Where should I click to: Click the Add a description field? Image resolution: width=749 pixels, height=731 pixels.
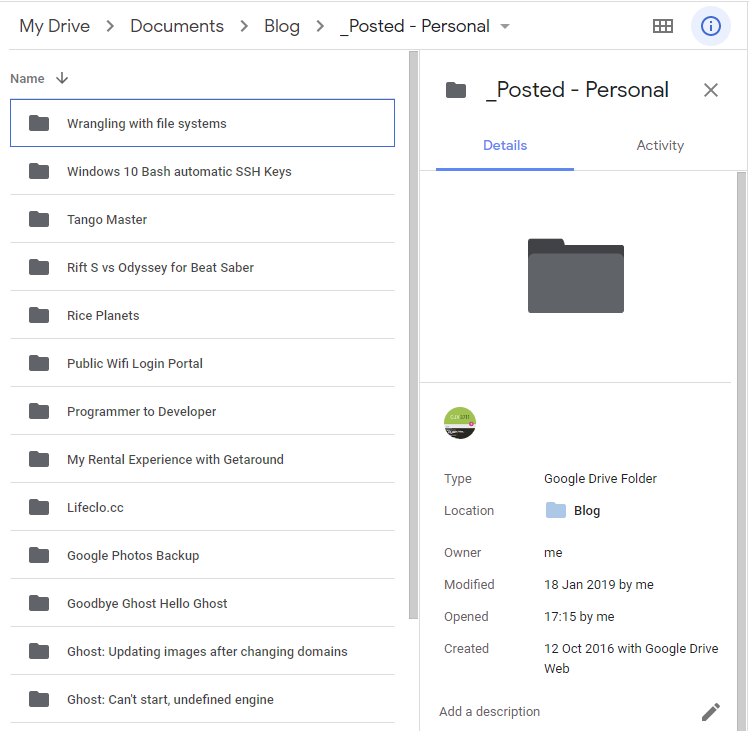pos(490,711)
